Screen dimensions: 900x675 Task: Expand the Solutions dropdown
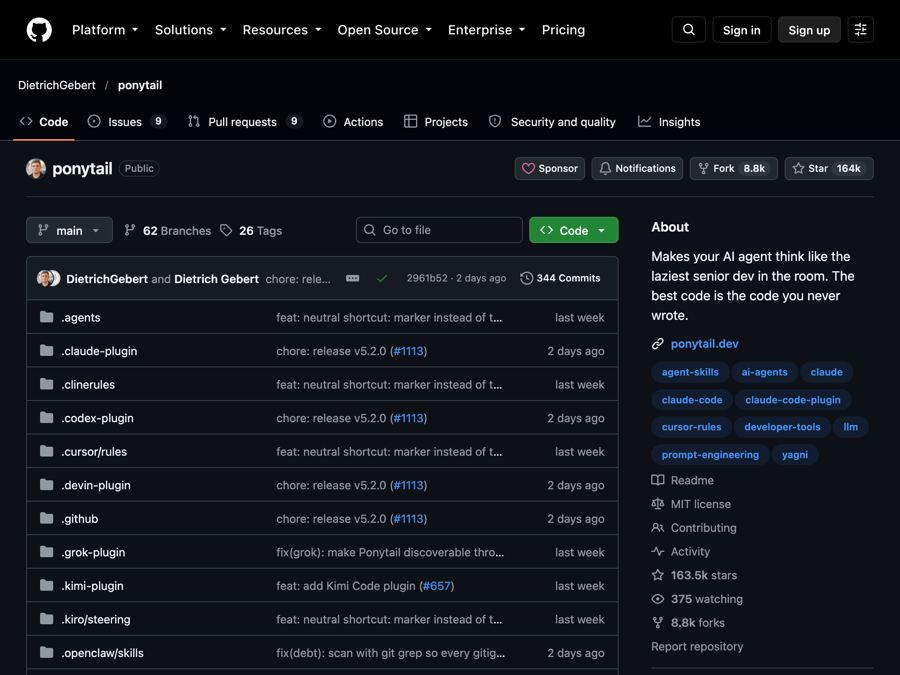[x=191, y=30]
